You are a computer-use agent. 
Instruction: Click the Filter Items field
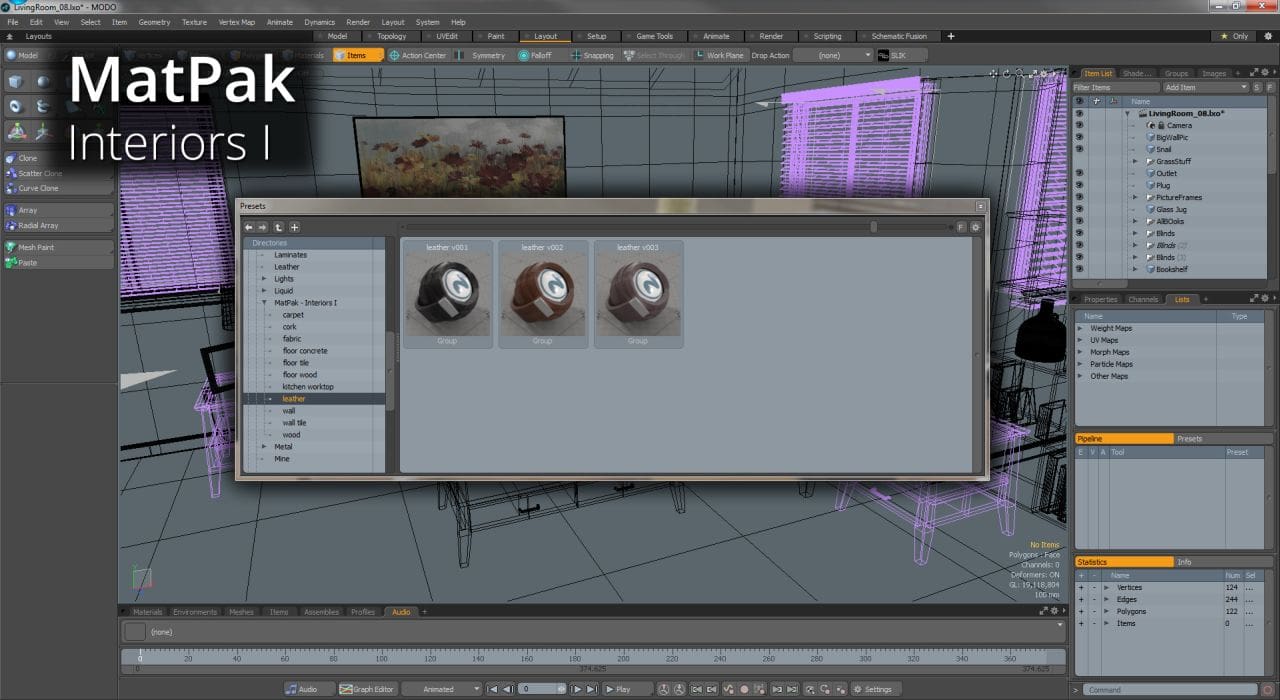(1116, 87)
